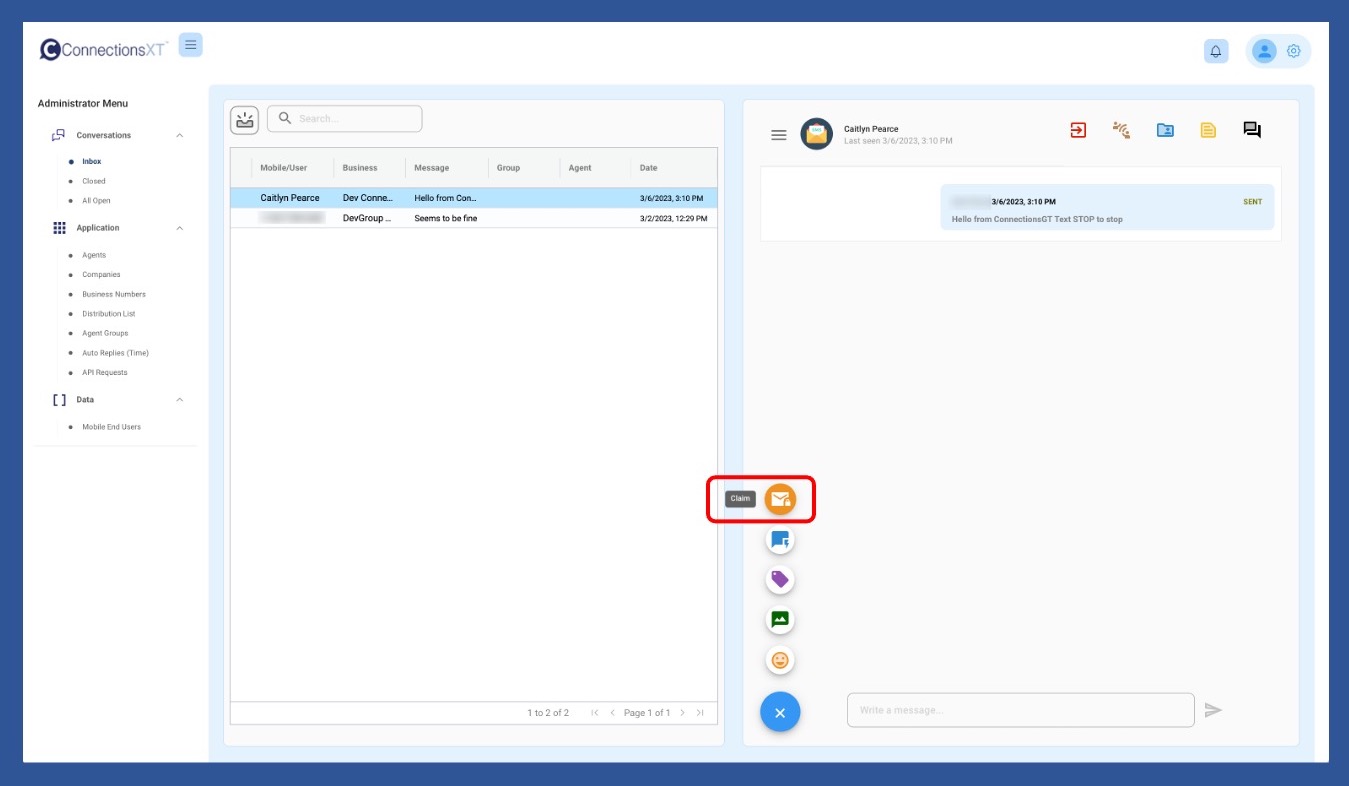Open the emoji smiley picker
The image size is (1349, 786).
[x=780, y=660]
